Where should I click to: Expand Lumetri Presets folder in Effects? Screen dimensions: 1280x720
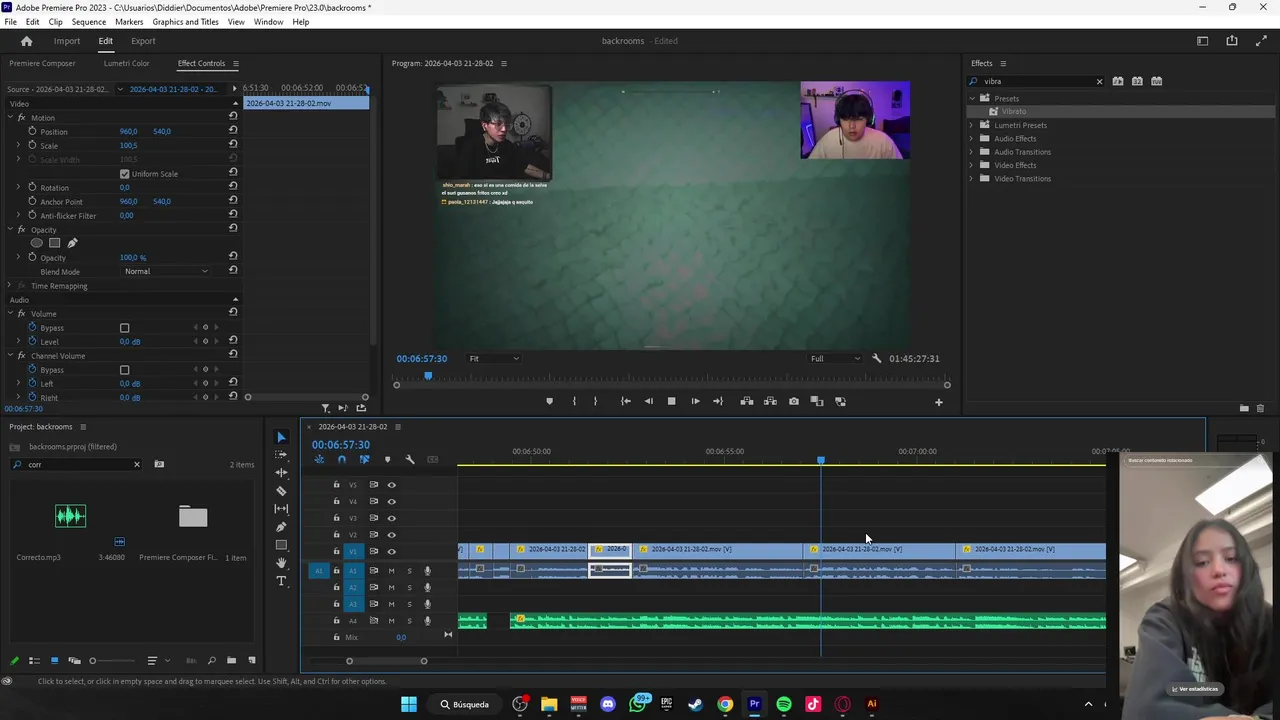click(971, 125)
